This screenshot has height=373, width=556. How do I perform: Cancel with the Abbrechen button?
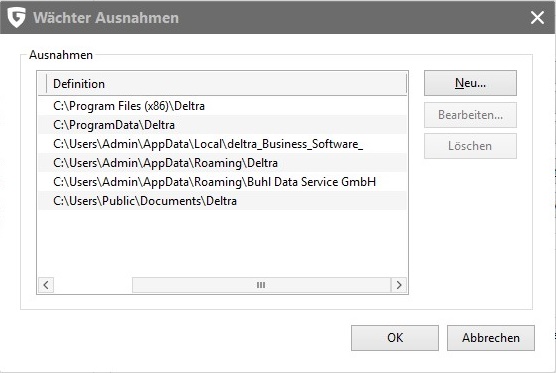[491, 338]
